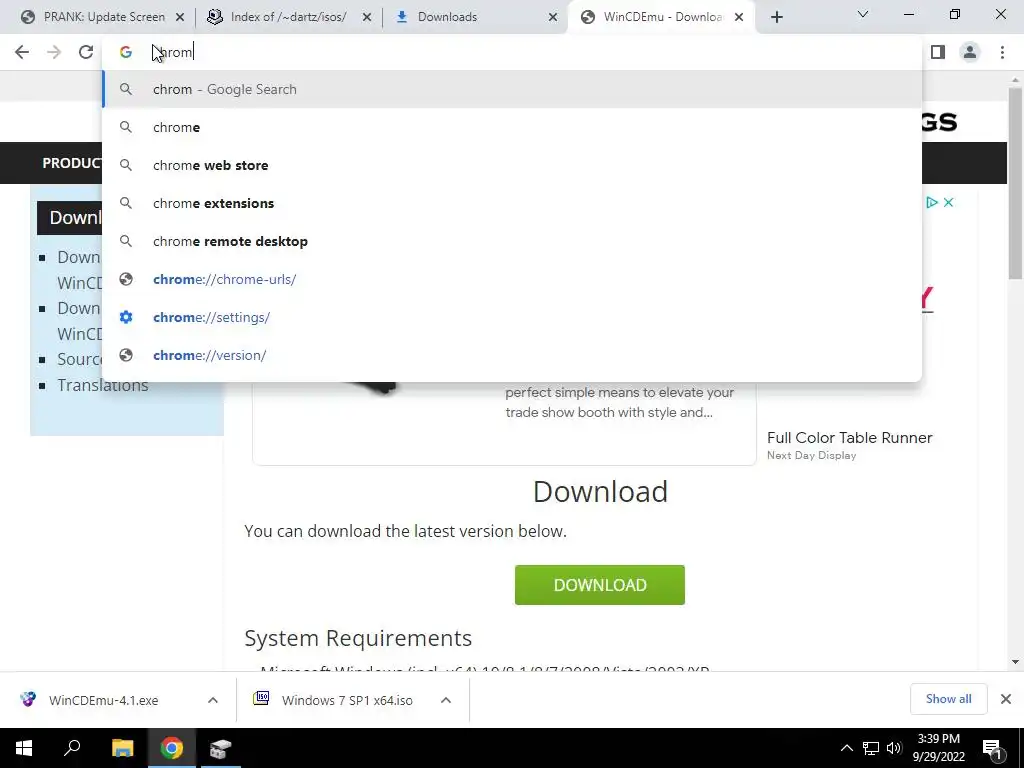Toggle the side panel icon
This screenshot has height=768, width=1024.
click(938, 52)
